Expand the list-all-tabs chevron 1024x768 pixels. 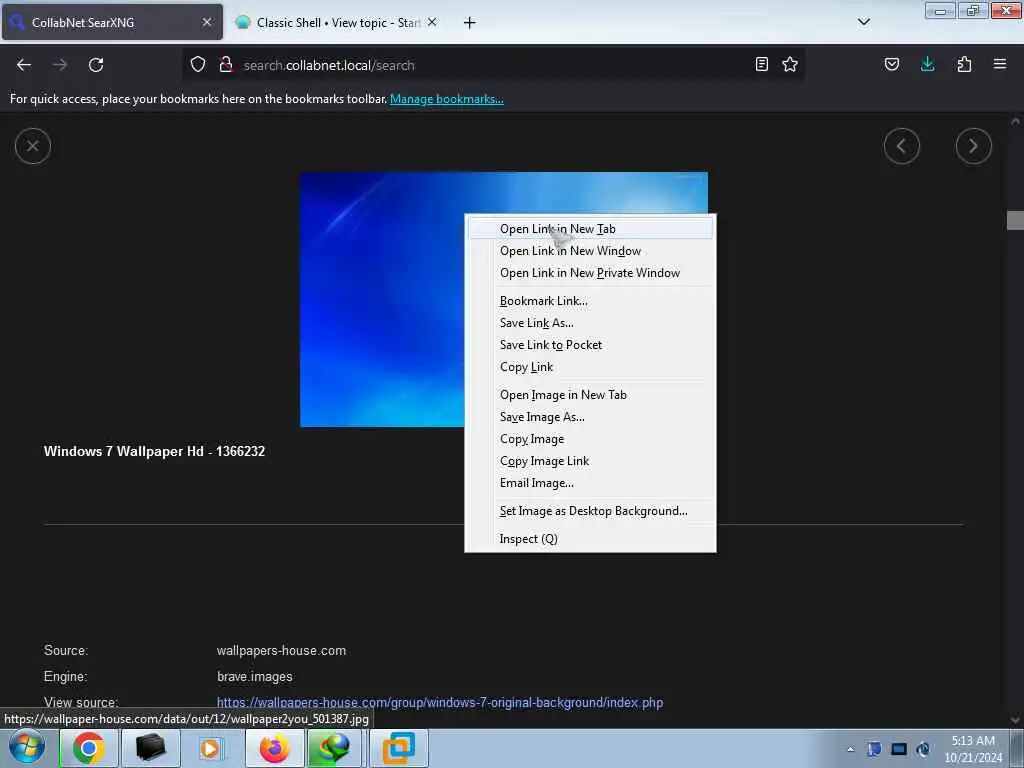[x=864, y=22]
